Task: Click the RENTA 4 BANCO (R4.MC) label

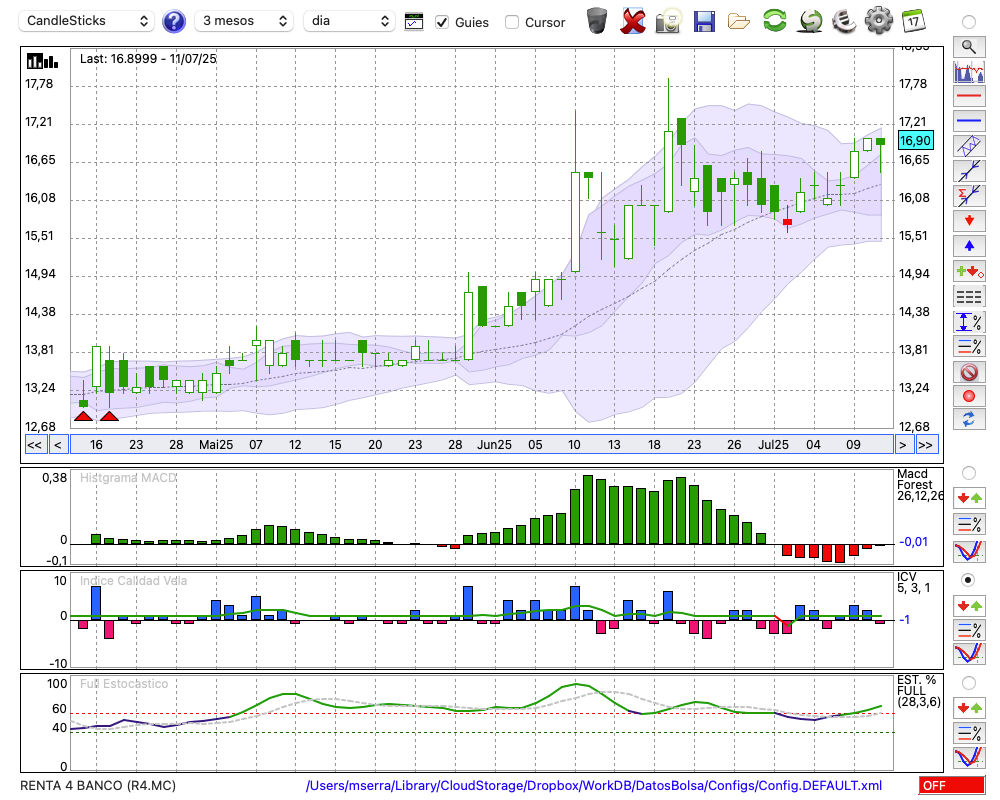Action: [x=98, y=785]
